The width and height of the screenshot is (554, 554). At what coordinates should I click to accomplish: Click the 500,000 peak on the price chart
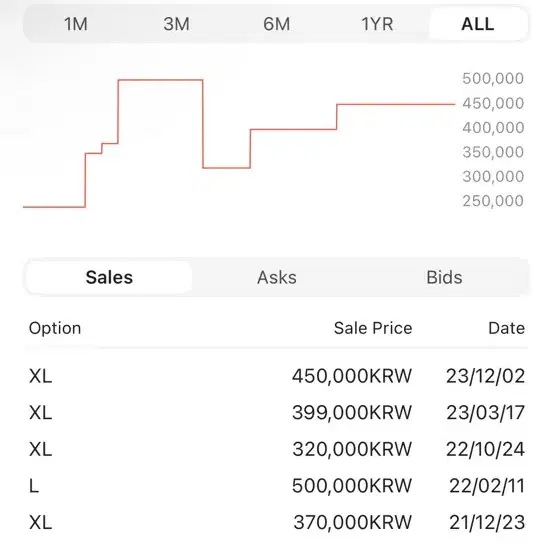pyautogui.click(x=160, y=80)
